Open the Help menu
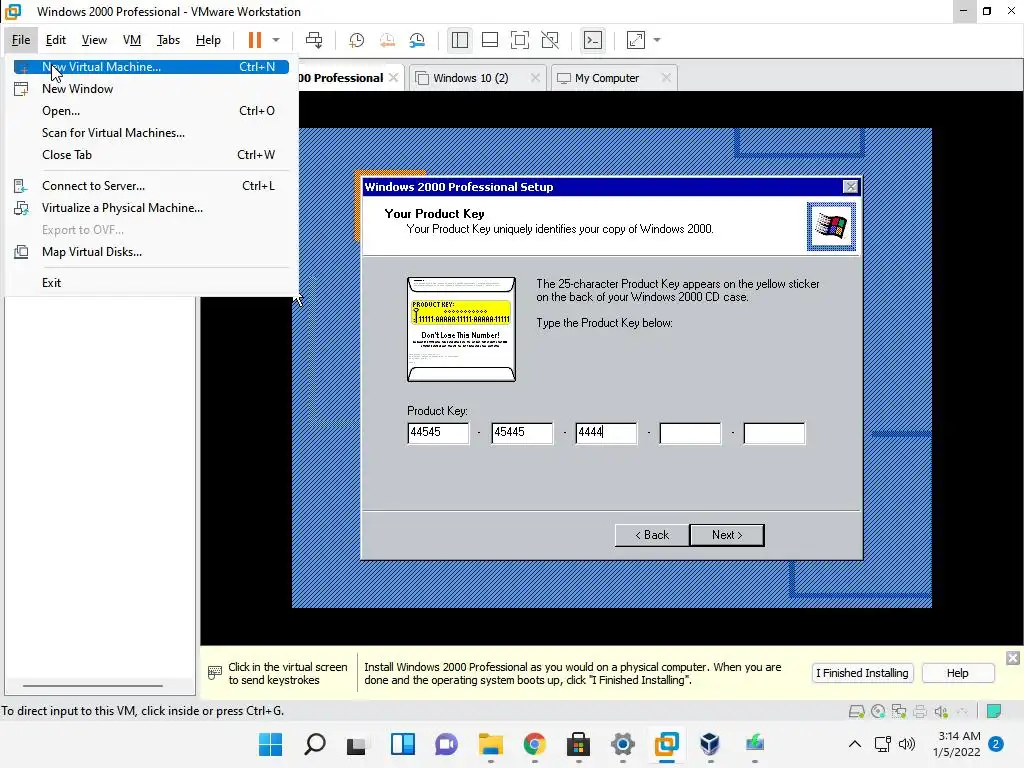This screenshot has height=768, width=1024. coord(208,40)
